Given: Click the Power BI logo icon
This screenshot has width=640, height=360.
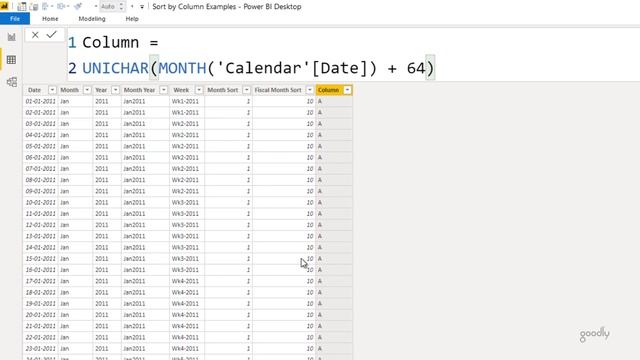Looking at the screenshot, I should (x=4, y=6).
